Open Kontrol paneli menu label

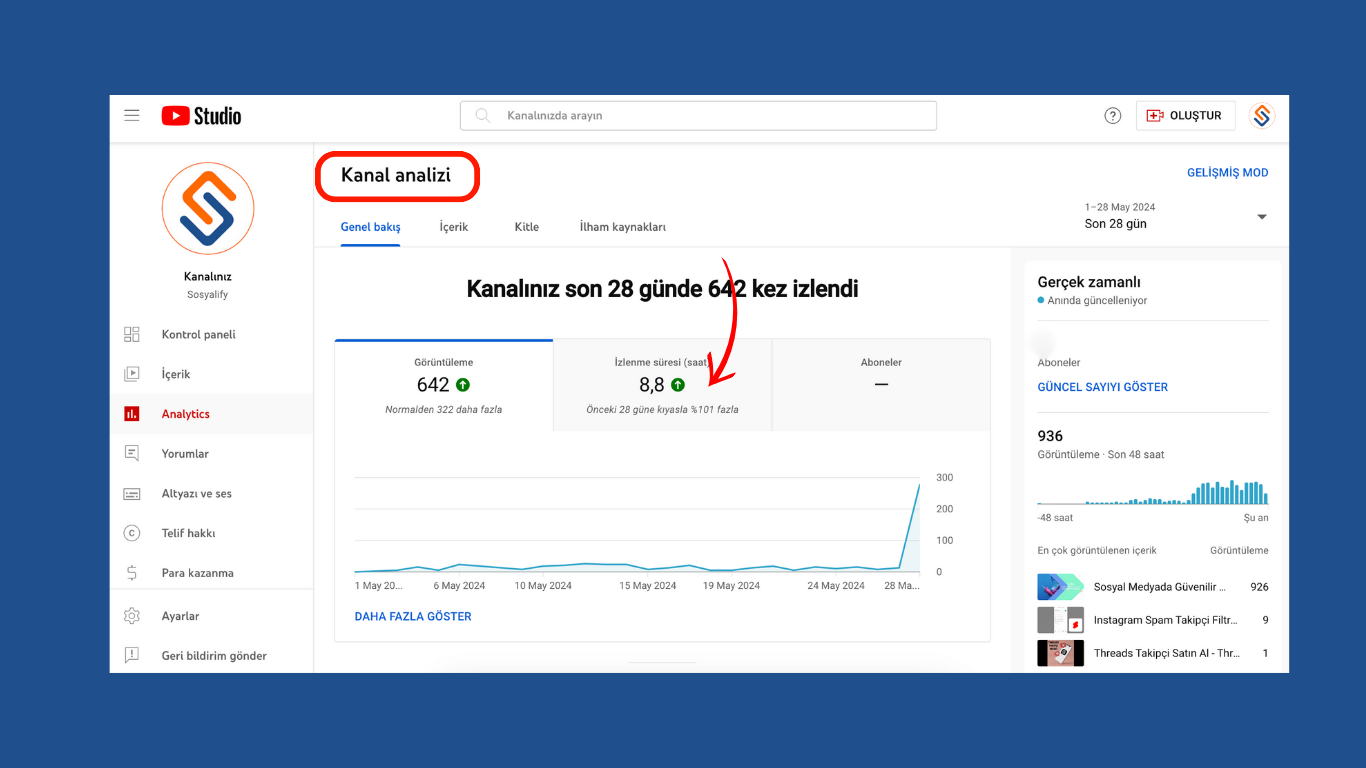tap(199, 335)
